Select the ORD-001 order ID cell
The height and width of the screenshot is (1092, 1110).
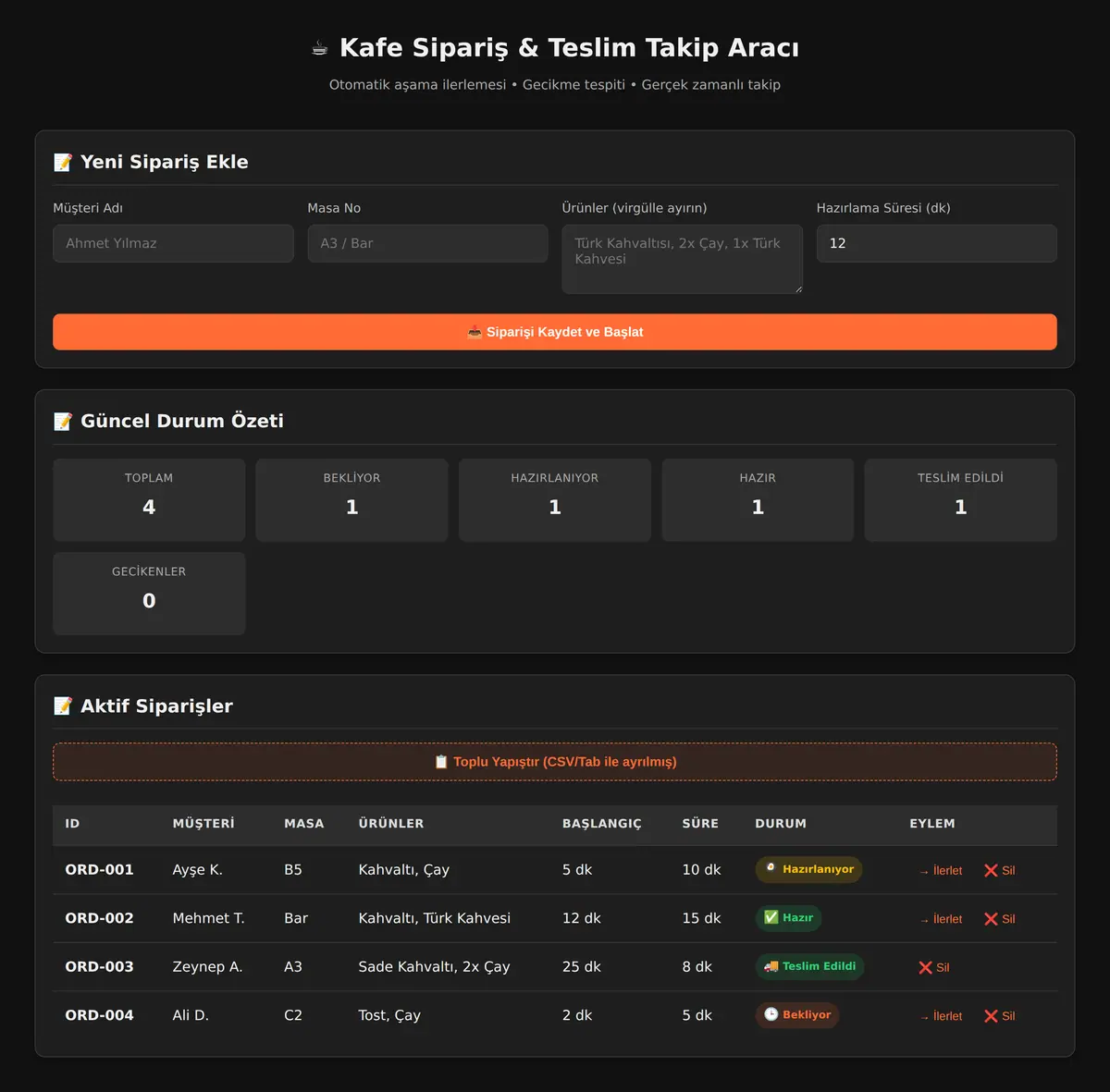pos(99,870)
